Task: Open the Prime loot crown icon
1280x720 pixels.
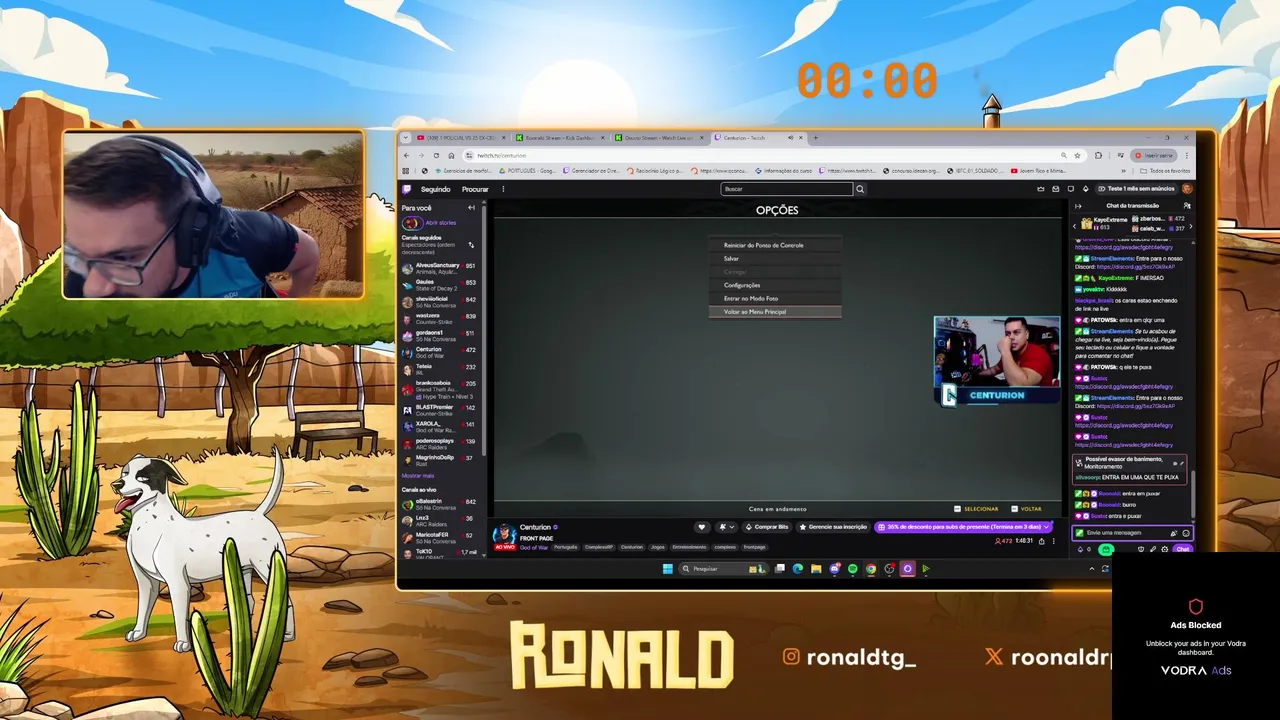Action: click(x=1041, y=189)
